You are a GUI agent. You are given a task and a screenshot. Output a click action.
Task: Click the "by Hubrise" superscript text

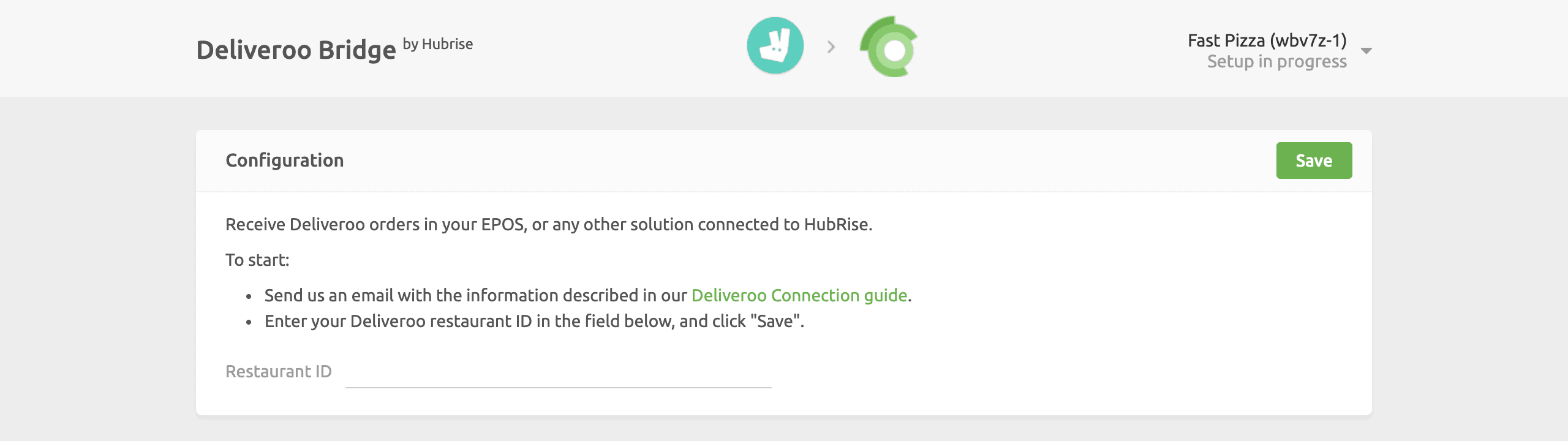click(437, 44)
